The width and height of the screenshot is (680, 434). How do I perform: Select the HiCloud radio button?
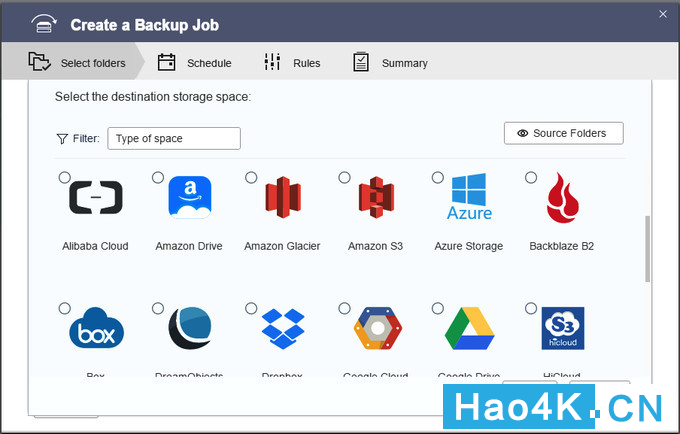tap(531, 308)
